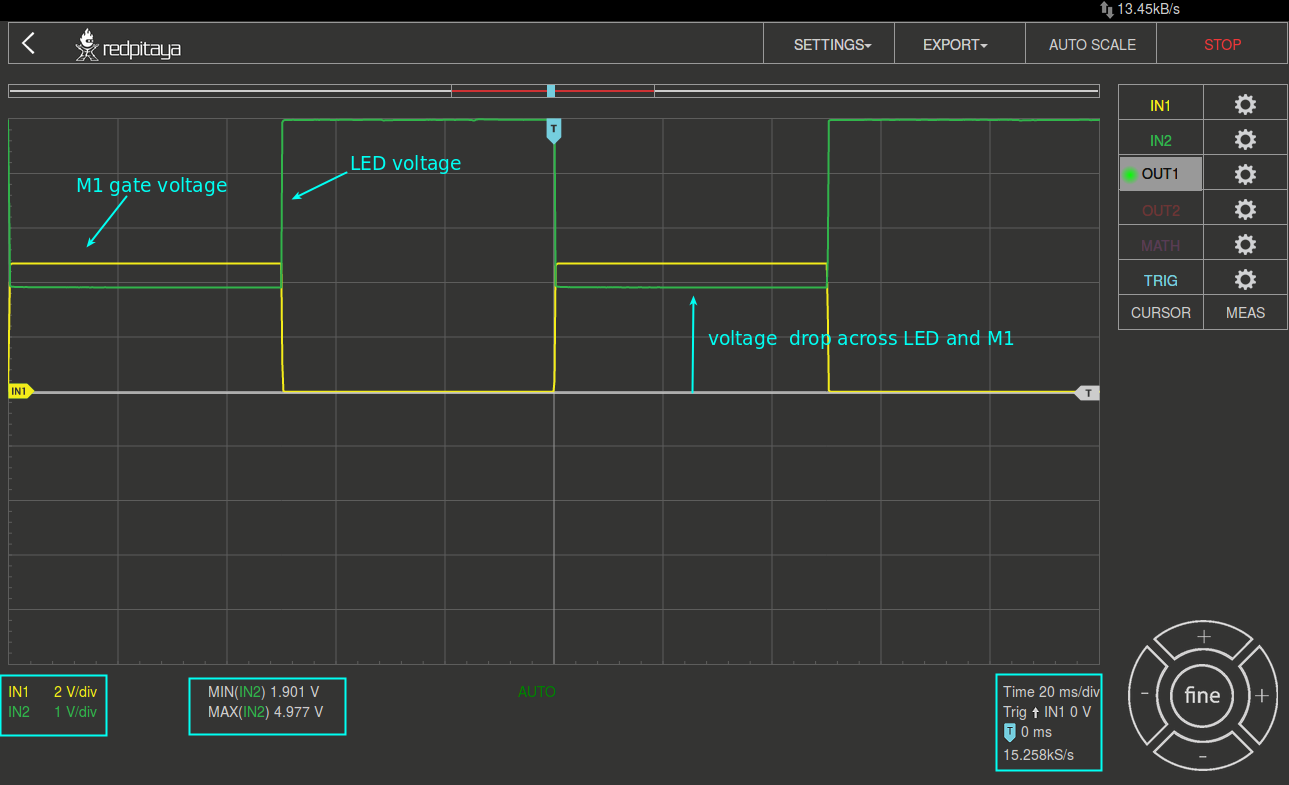The width and height of the screenshot is (1289, 785).
Task: Click the MIN(IN2) 1.901 V measurement
Action: point(264,692)
